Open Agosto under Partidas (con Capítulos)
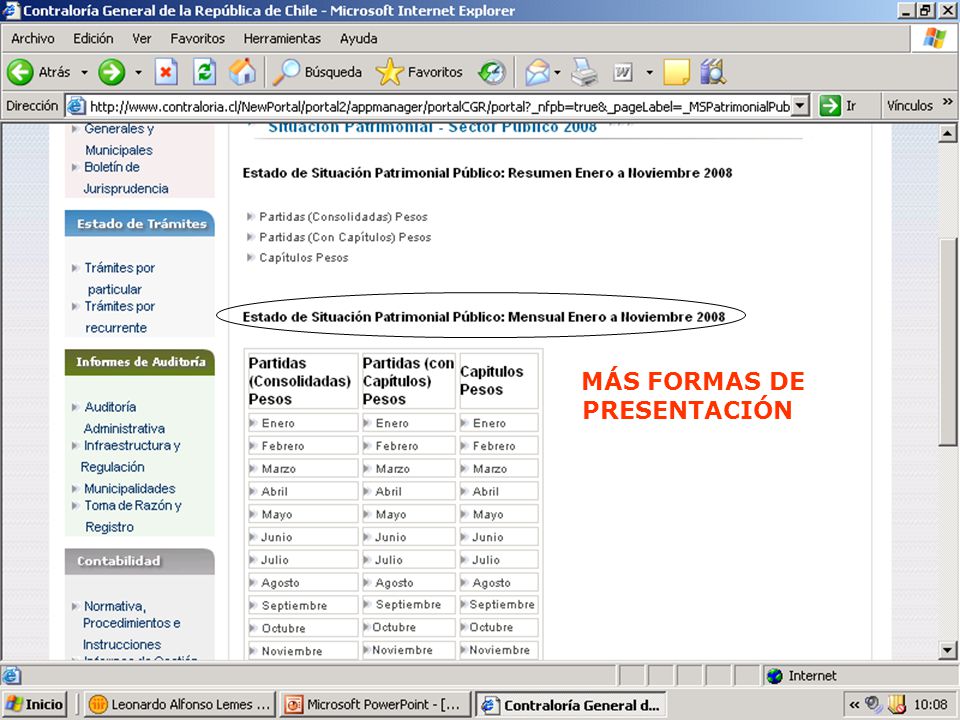960x720 pixels. (394, 583)
